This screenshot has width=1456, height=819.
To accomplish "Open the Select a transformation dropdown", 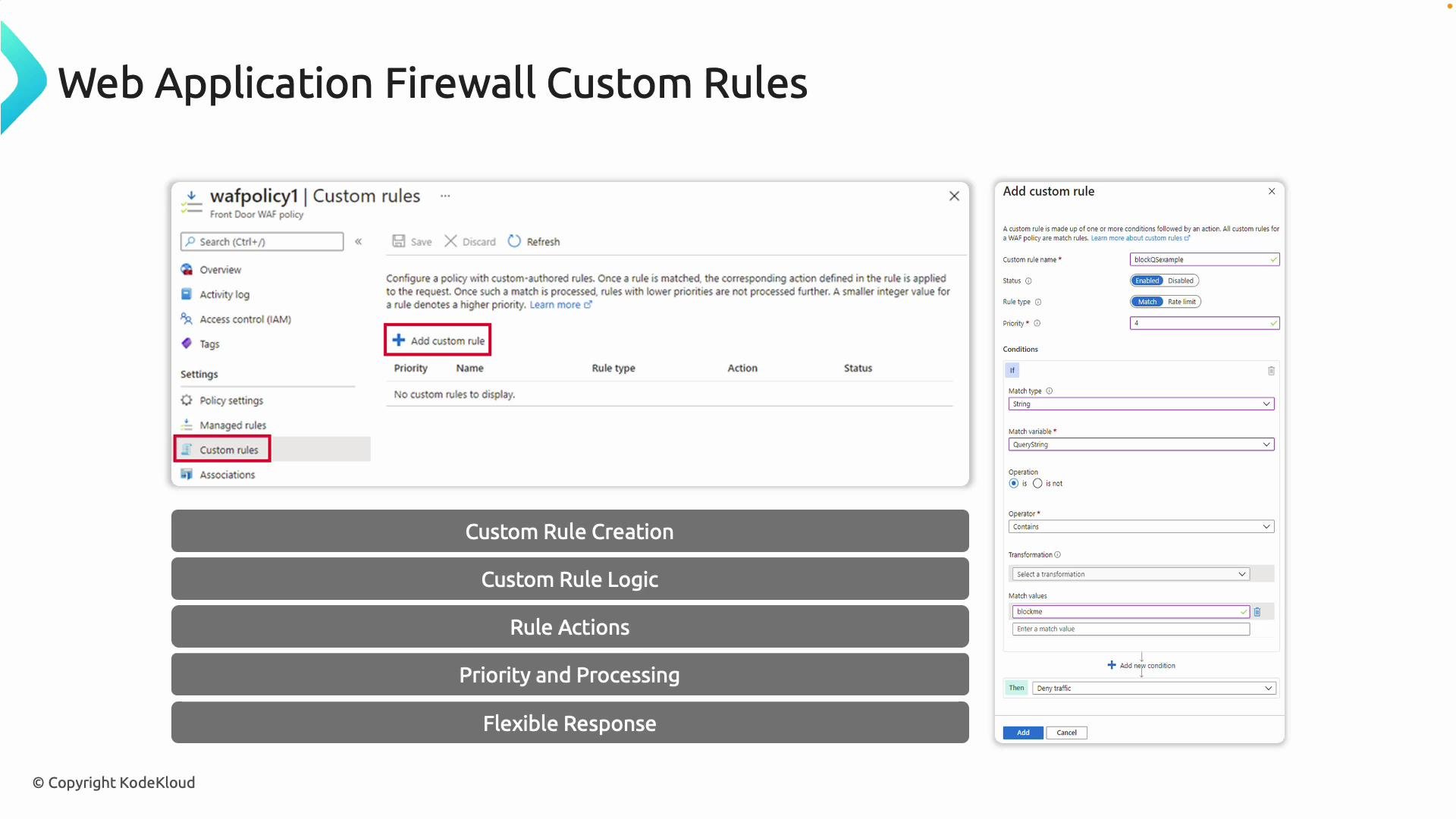I will click(x=1131, y=575).
